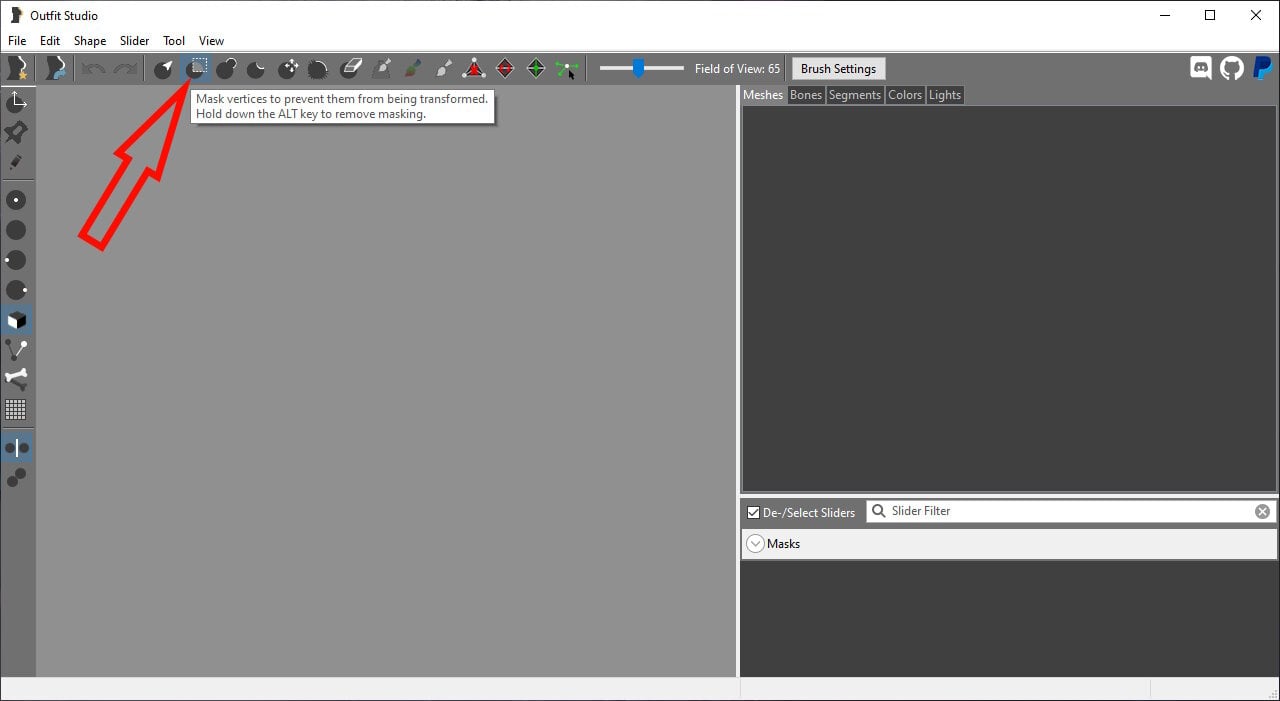Open Brush Settings
Image resolution: width=1280 pixels, height=701 pixels.
(x=838, y=69)
